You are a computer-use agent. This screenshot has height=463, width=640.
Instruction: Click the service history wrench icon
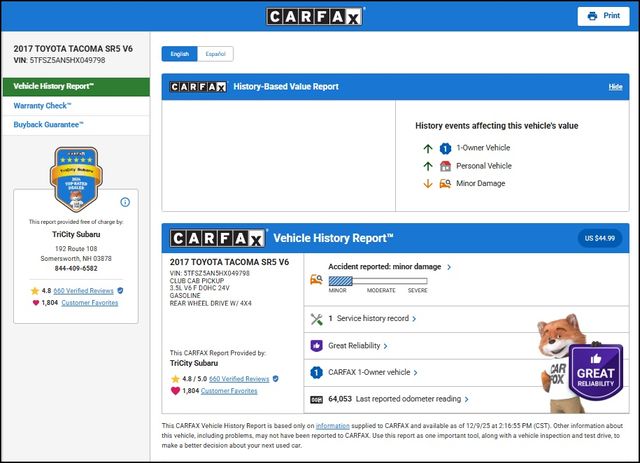316,319
